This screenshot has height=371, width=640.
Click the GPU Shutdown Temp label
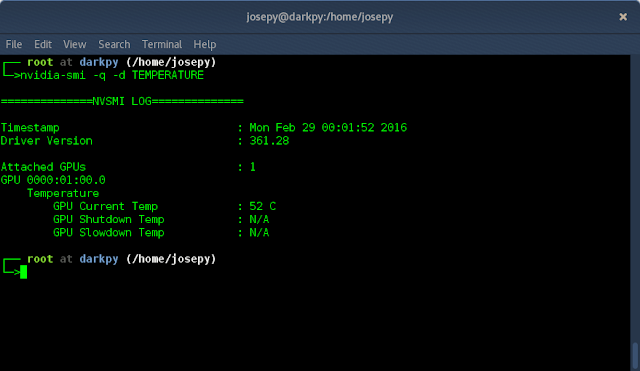pos(109,220)
